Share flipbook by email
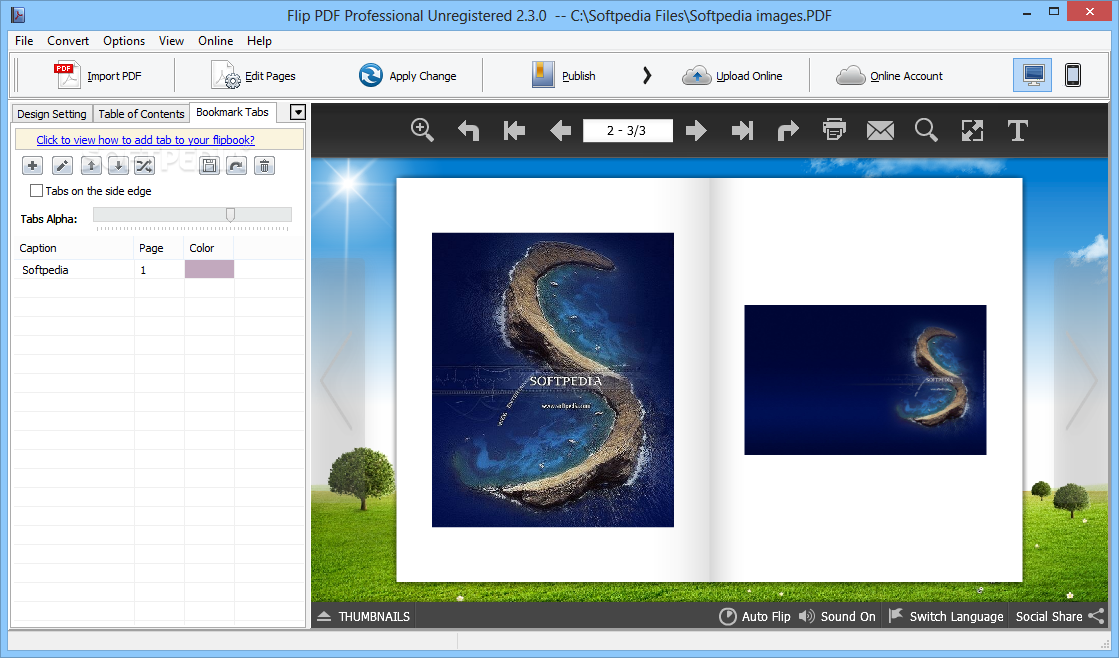 880,131
